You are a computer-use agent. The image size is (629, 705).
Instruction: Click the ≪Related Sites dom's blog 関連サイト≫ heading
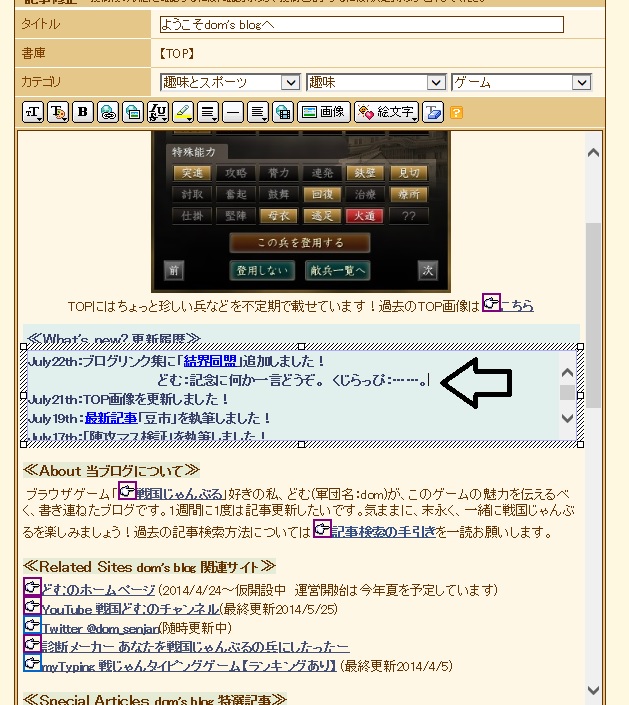(x=149, y=567)
